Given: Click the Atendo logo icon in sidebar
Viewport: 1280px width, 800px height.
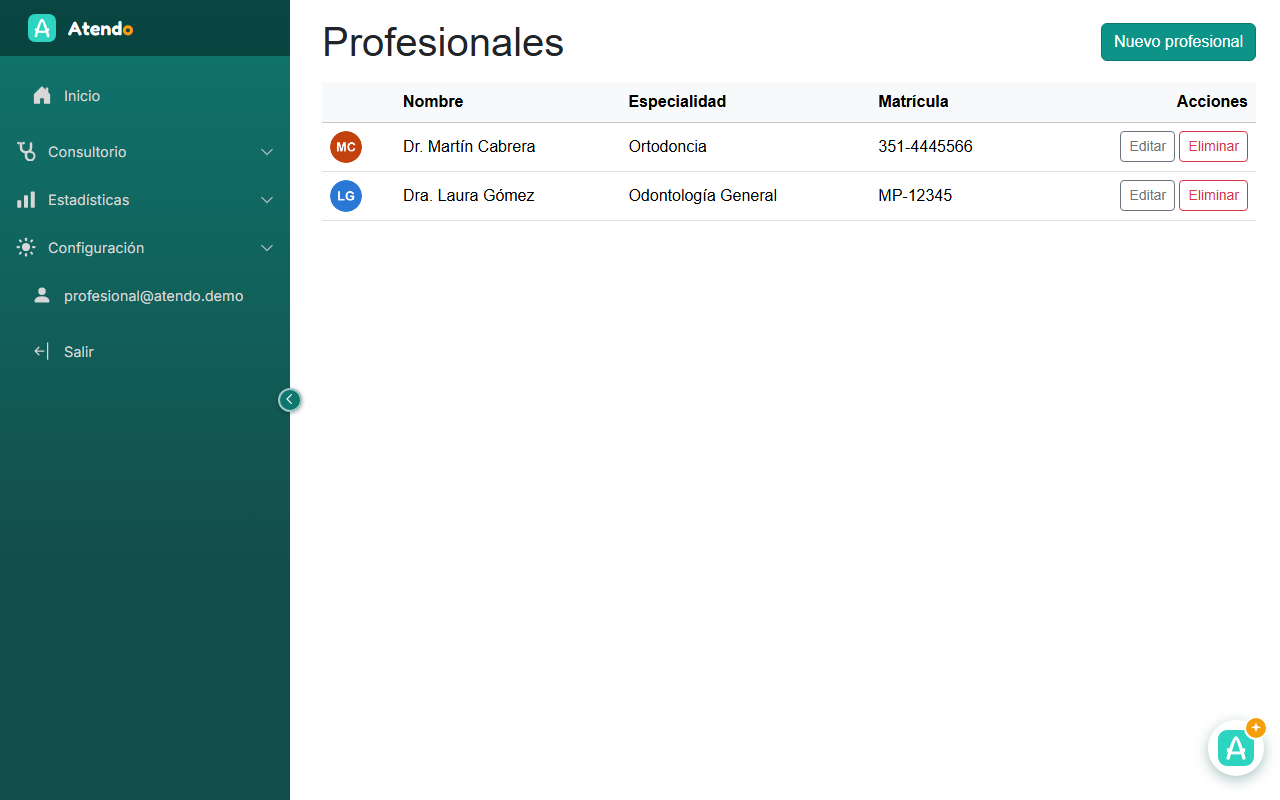Looking at the screenshot, I should coord(42,28).
